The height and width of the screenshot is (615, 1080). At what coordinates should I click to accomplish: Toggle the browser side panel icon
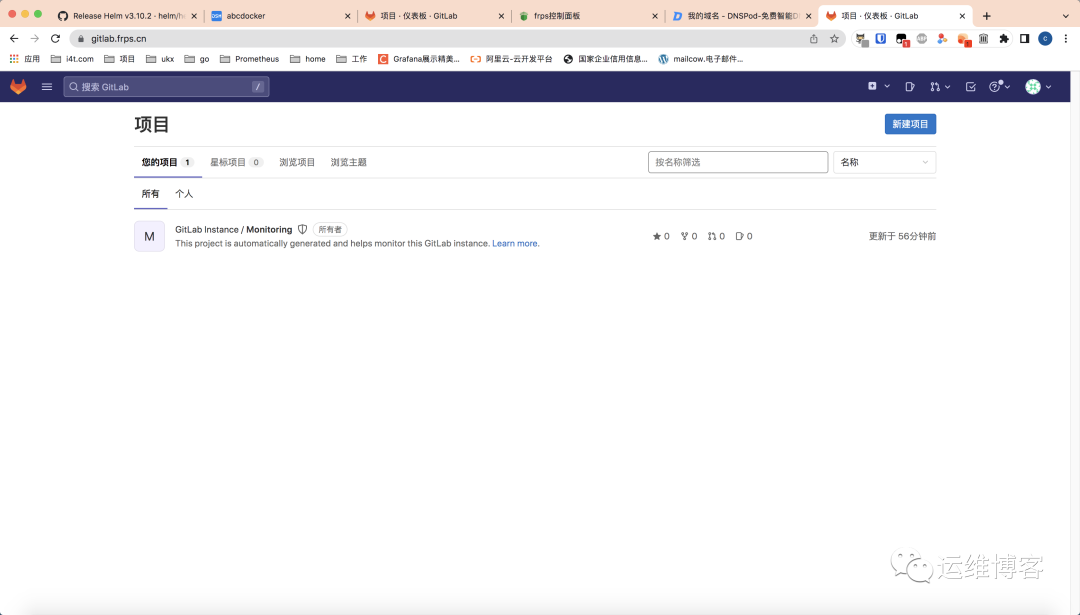click(x=1025, y=39)
